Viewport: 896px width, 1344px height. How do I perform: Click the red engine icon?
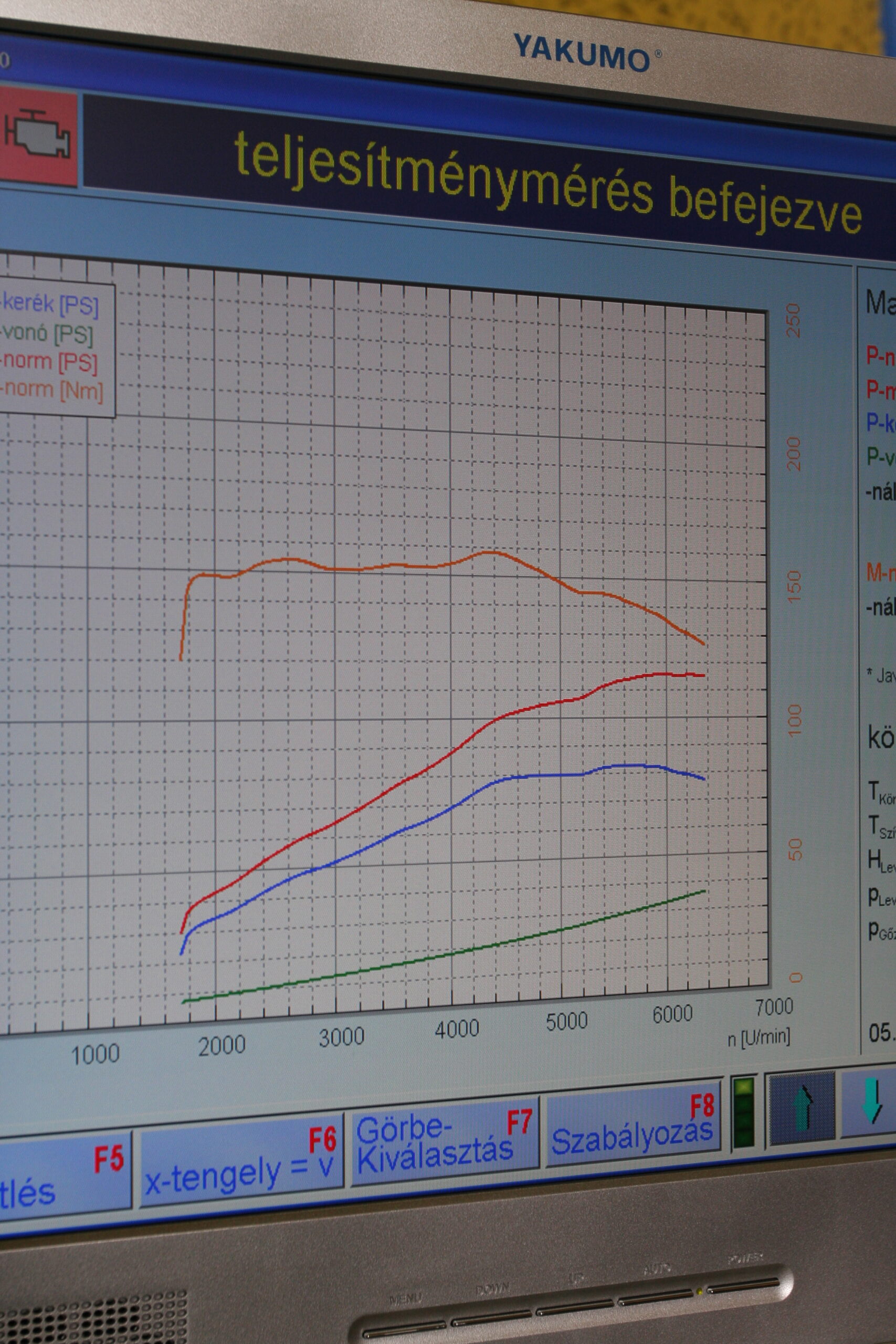(37, 137)
